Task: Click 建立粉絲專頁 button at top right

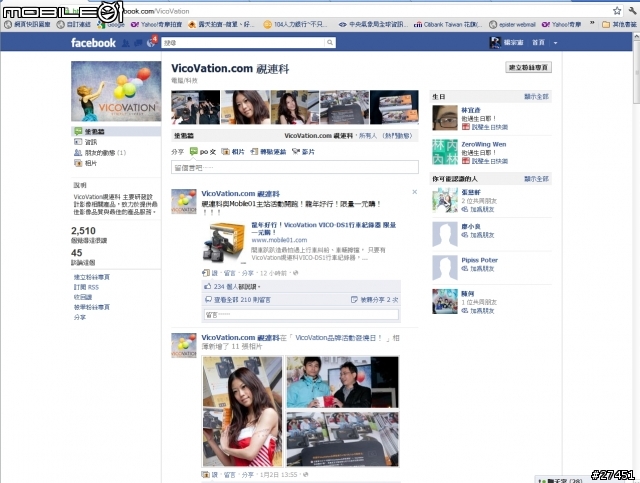Action: point(528,67)
